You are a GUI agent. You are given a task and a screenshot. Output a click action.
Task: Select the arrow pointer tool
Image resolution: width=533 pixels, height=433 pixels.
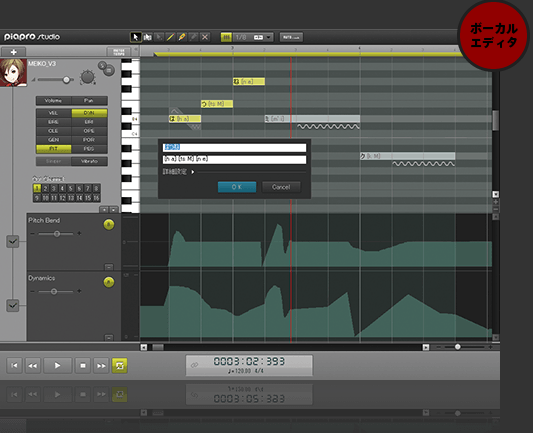pyautogui.click(x=135, y=37)
